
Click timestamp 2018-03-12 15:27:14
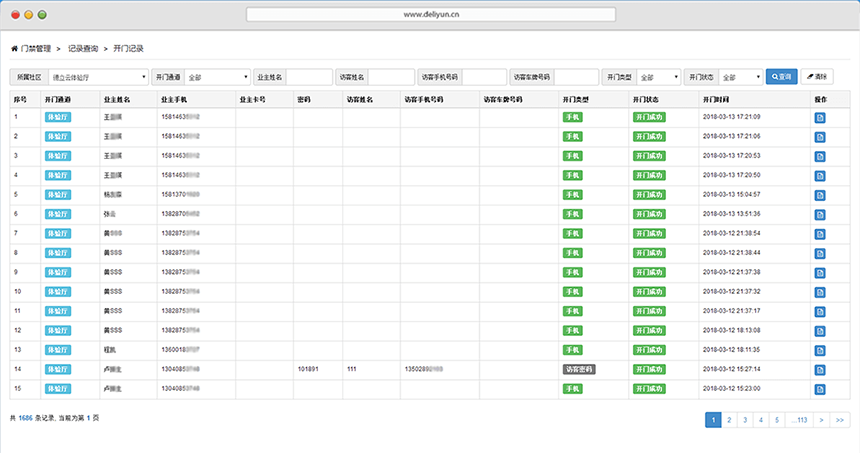point(732,369)
